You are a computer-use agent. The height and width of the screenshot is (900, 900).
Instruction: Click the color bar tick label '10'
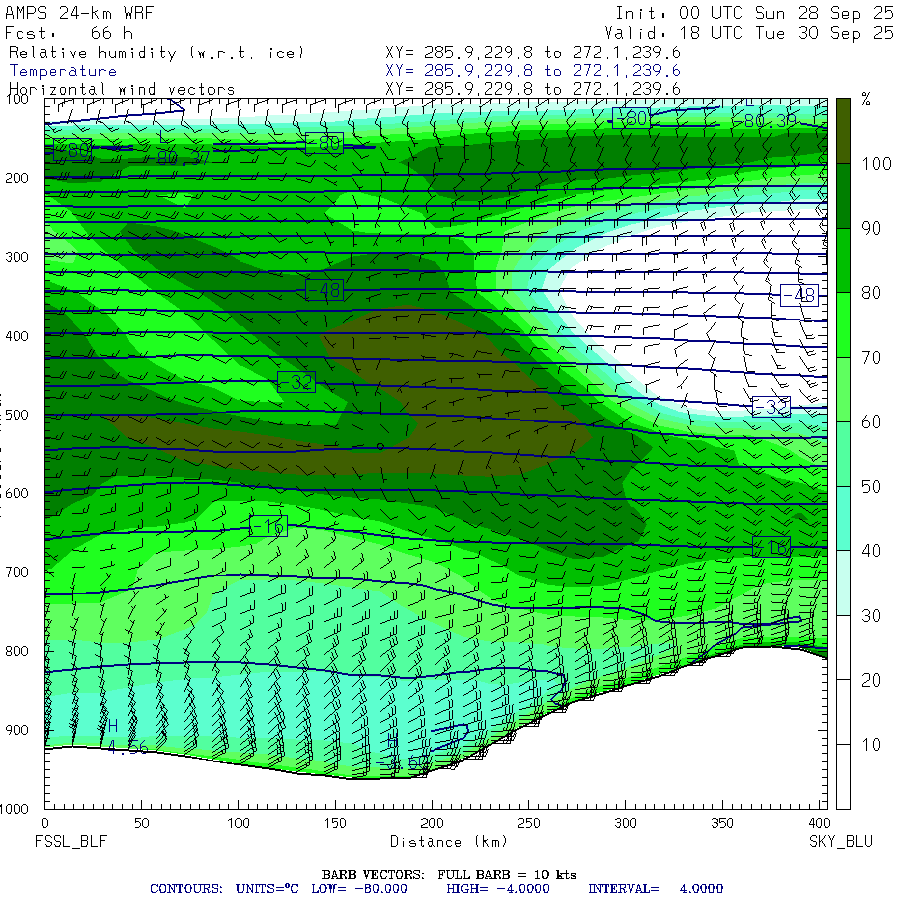click(871, 744)
